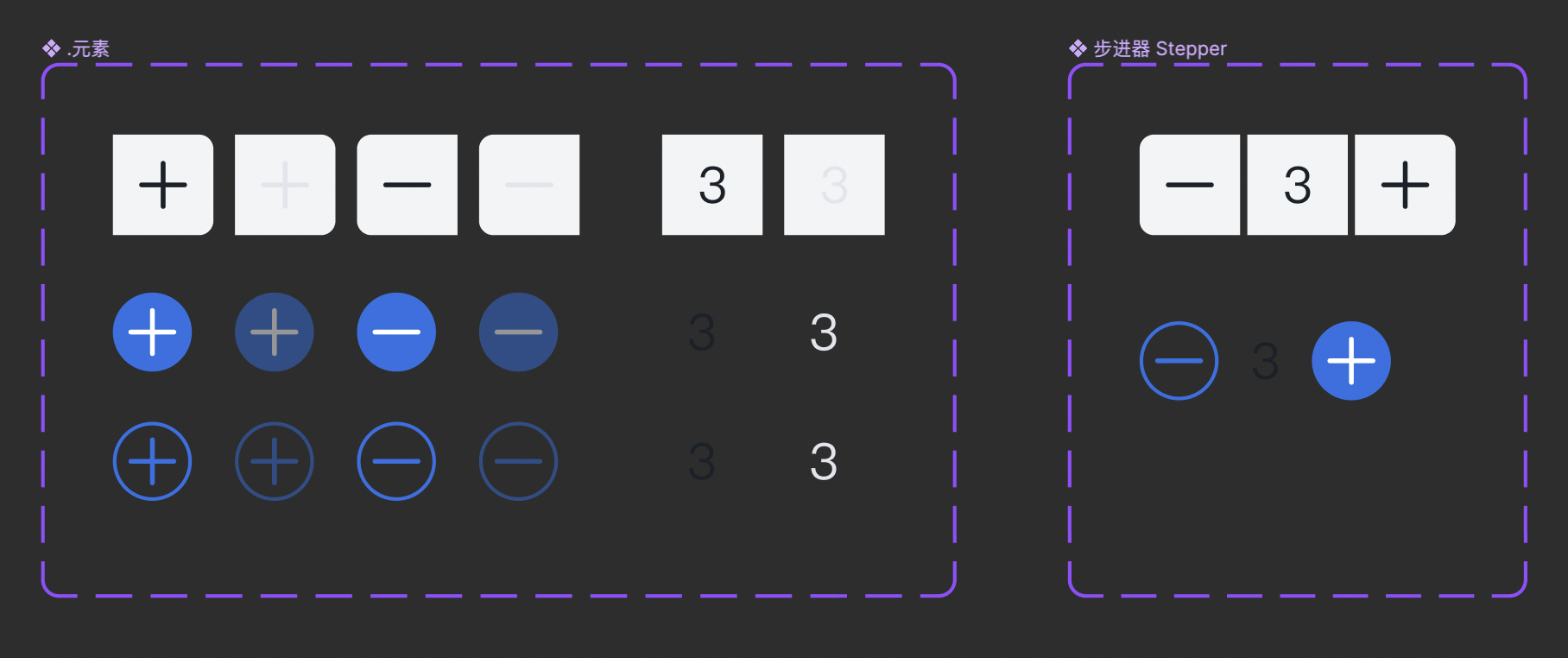1568x658 pixels.
Task: Decrease value using outlined circle minus in Stepper
Action: click(x=1179, y=361)
